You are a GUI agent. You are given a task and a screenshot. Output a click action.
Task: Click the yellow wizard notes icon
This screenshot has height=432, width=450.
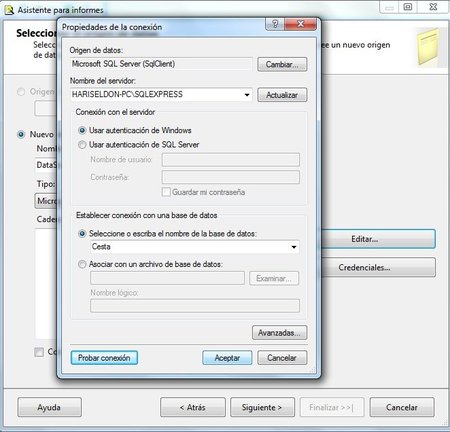pyautogui.click(x=428, y=47)
